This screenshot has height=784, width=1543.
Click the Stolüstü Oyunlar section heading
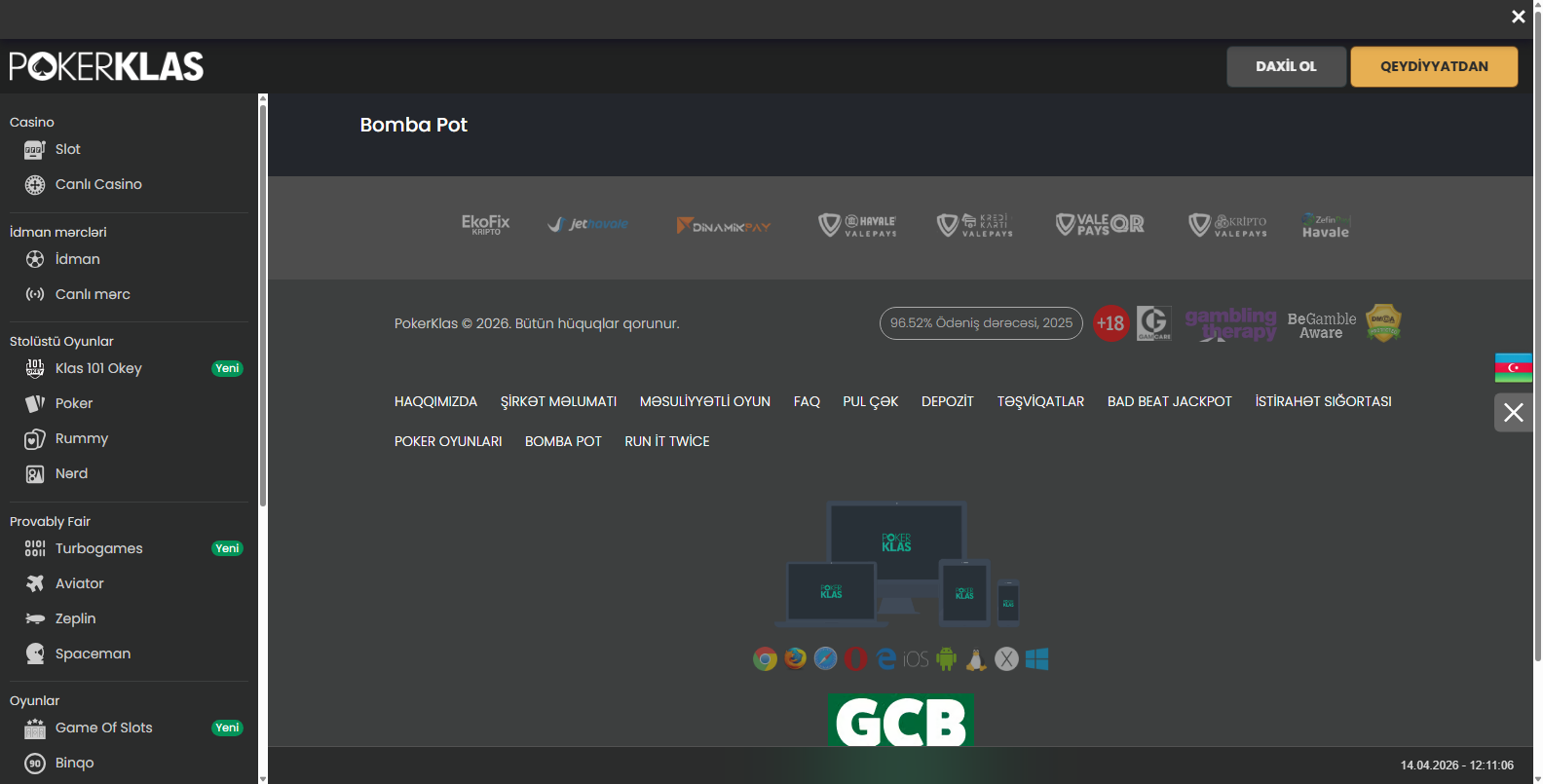click(x=61, y=341)
